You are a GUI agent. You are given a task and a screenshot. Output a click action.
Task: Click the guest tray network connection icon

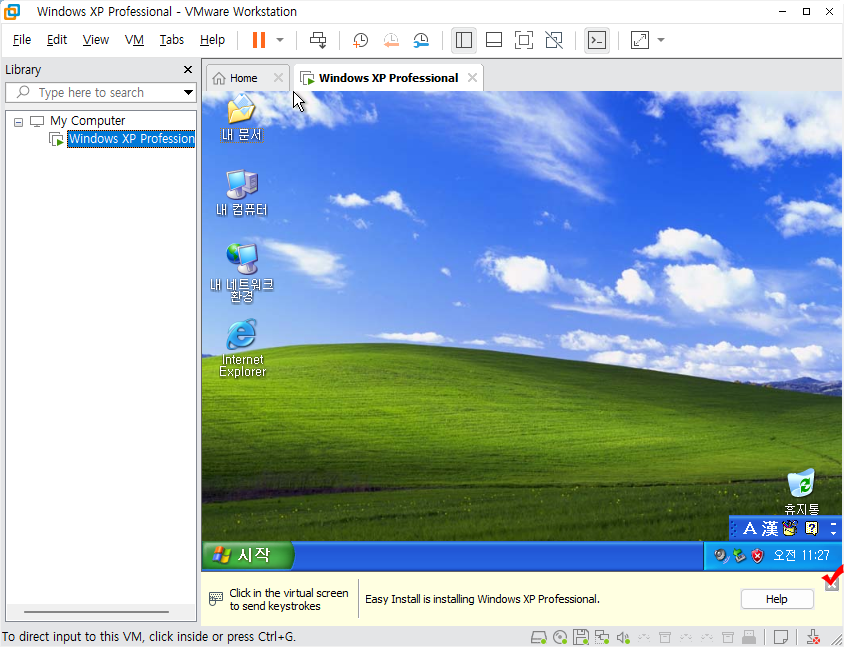[739, 555]
